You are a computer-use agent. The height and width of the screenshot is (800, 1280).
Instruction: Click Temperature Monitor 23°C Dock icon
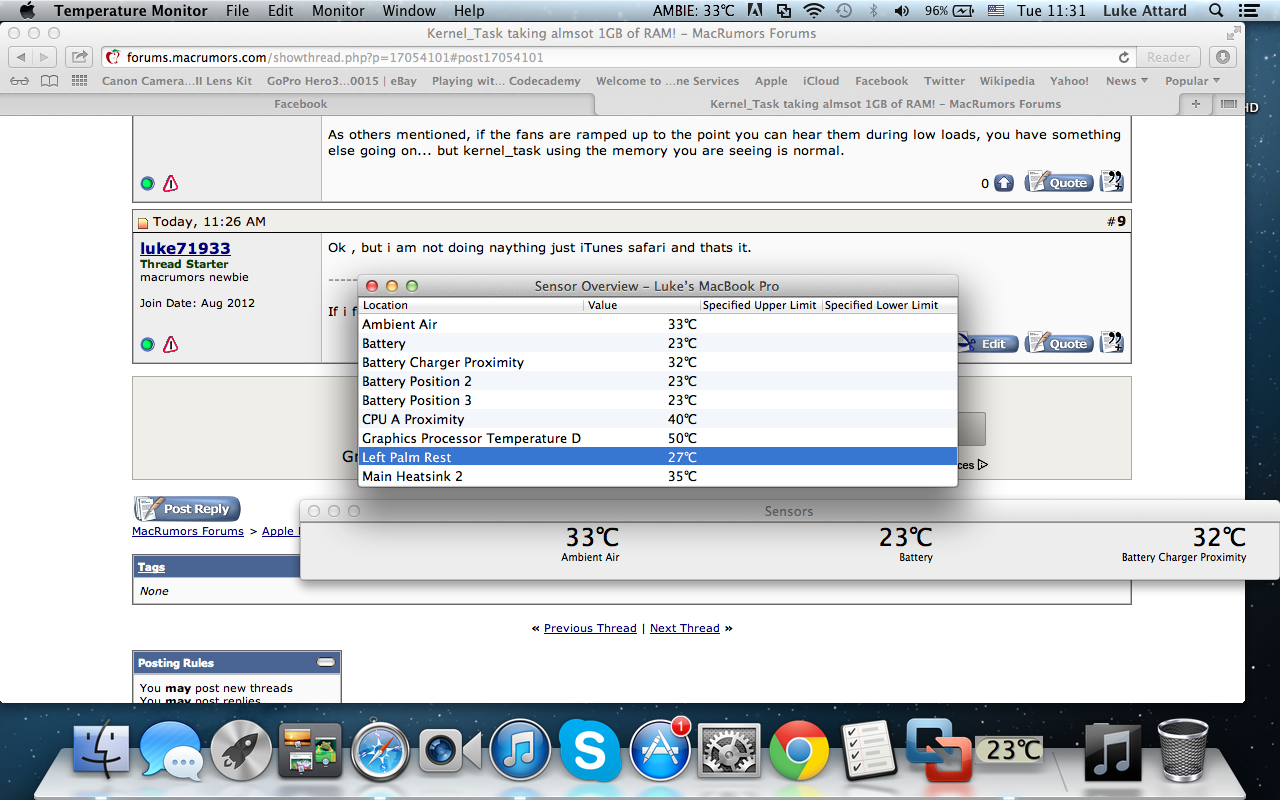[1009, 750]
